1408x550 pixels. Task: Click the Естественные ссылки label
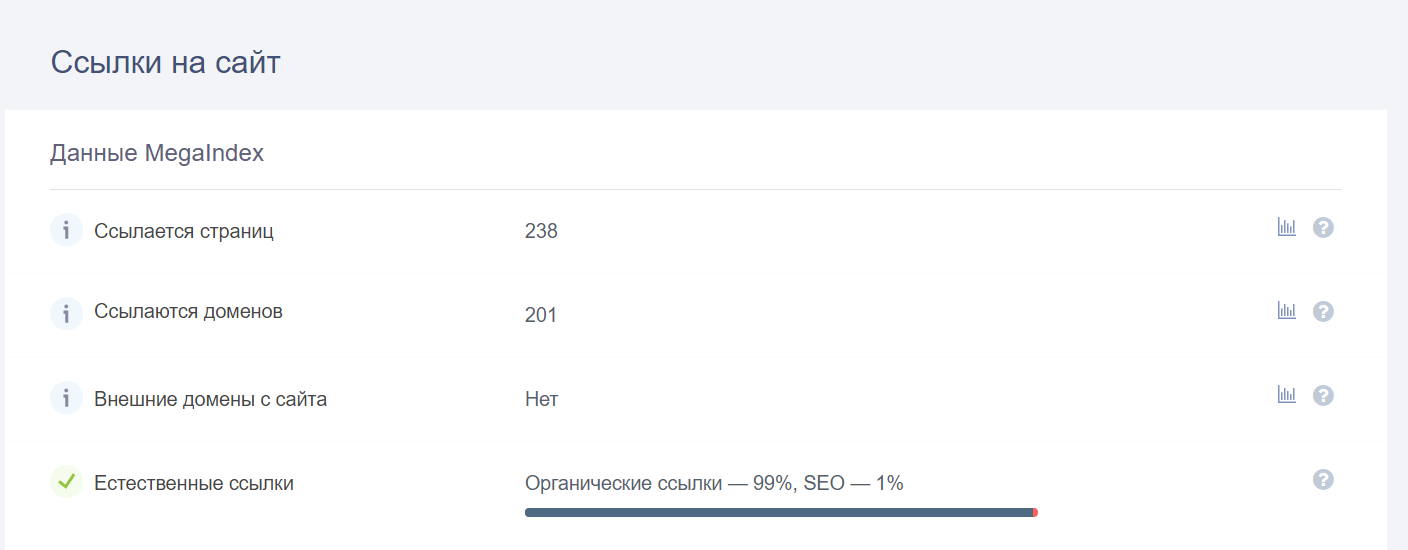tap(194, 483)
